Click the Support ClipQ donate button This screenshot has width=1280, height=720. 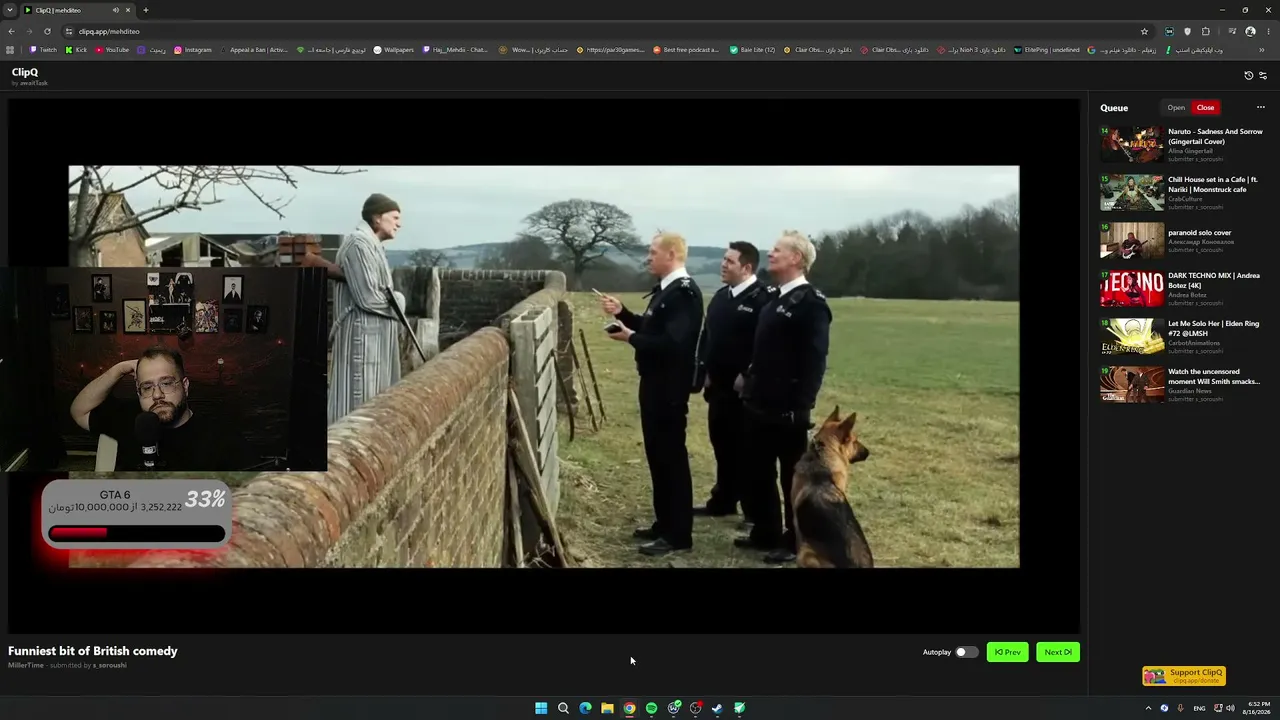pyautogui.click(x=1184, y=676)
